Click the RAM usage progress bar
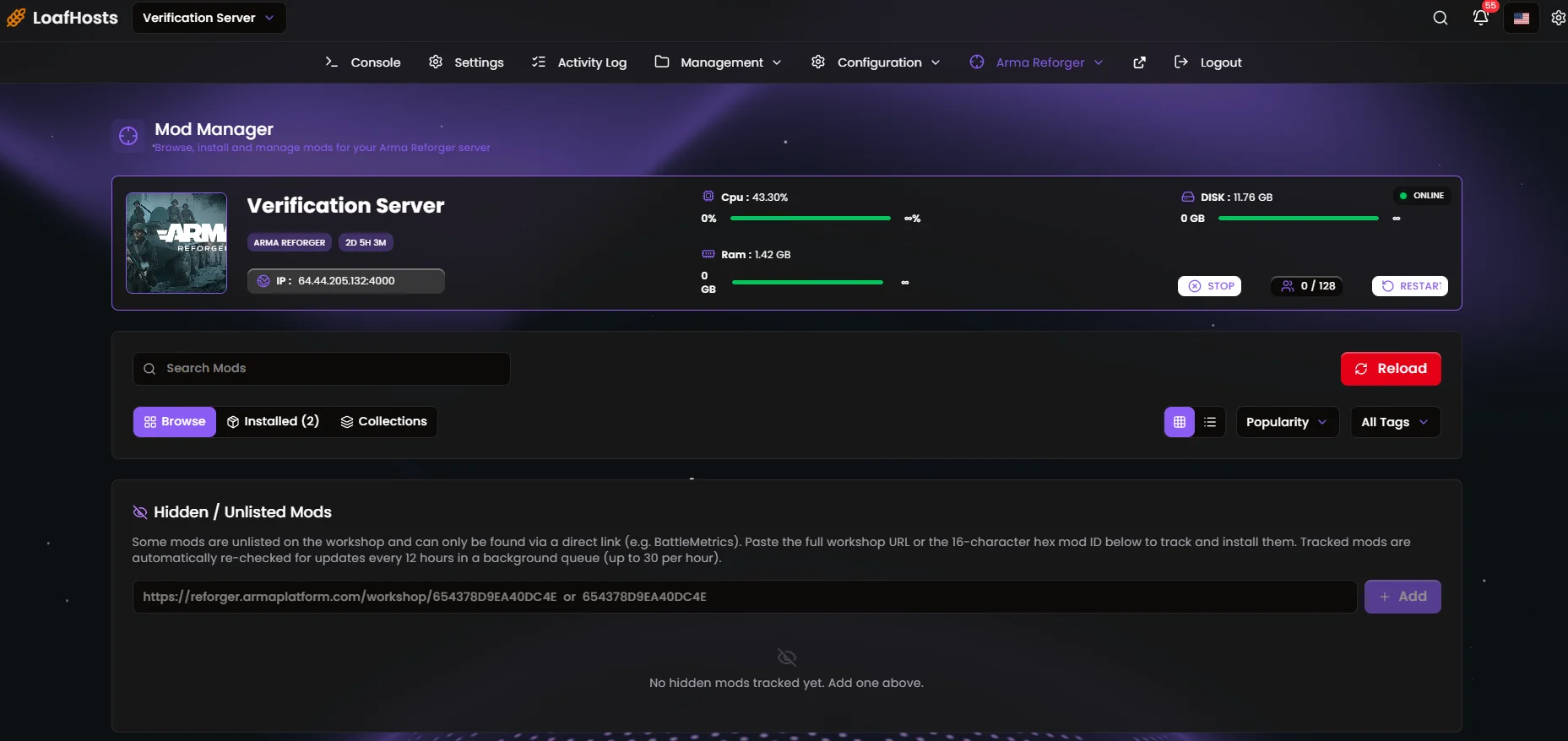This screenshot has height=741, width=1568. [x=807, y=283]
